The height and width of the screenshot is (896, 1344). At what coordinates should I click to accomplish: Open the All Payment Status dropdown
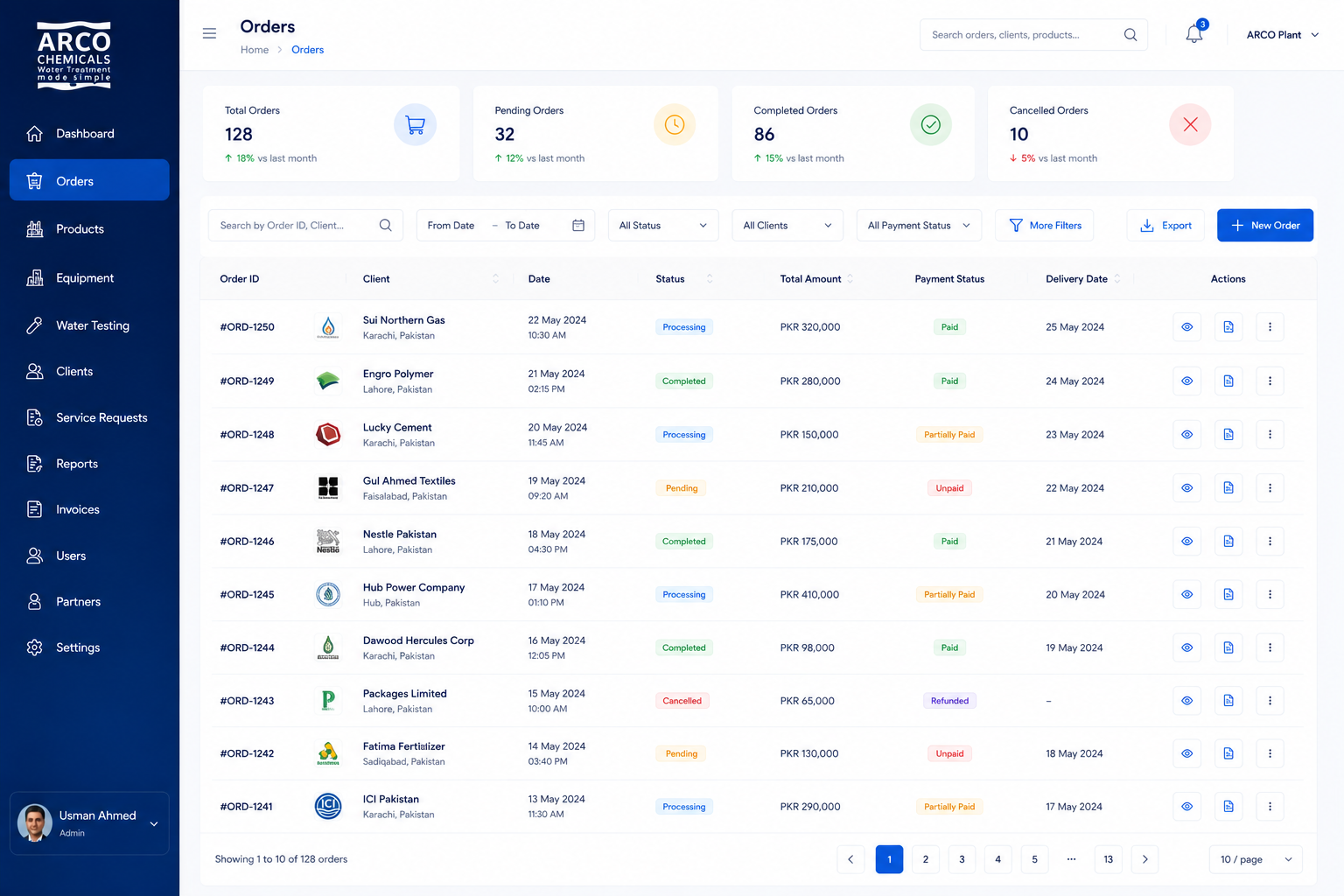919,226
